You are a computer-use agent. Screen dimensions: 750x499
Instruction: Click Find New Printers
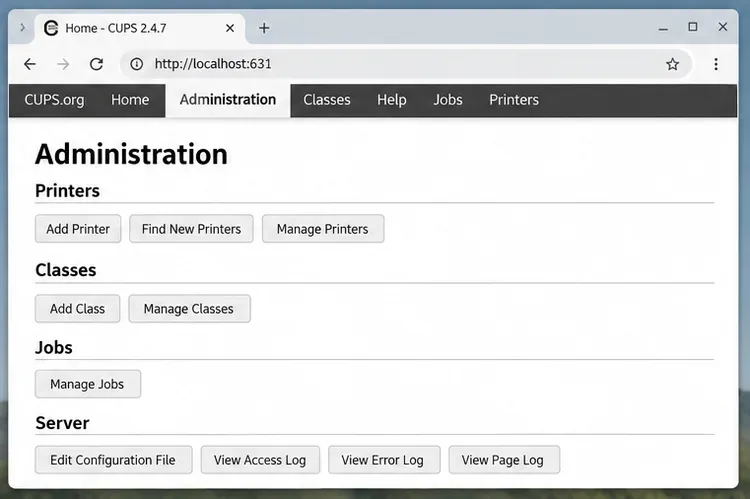pyautogui.click(x=191, y=229)
